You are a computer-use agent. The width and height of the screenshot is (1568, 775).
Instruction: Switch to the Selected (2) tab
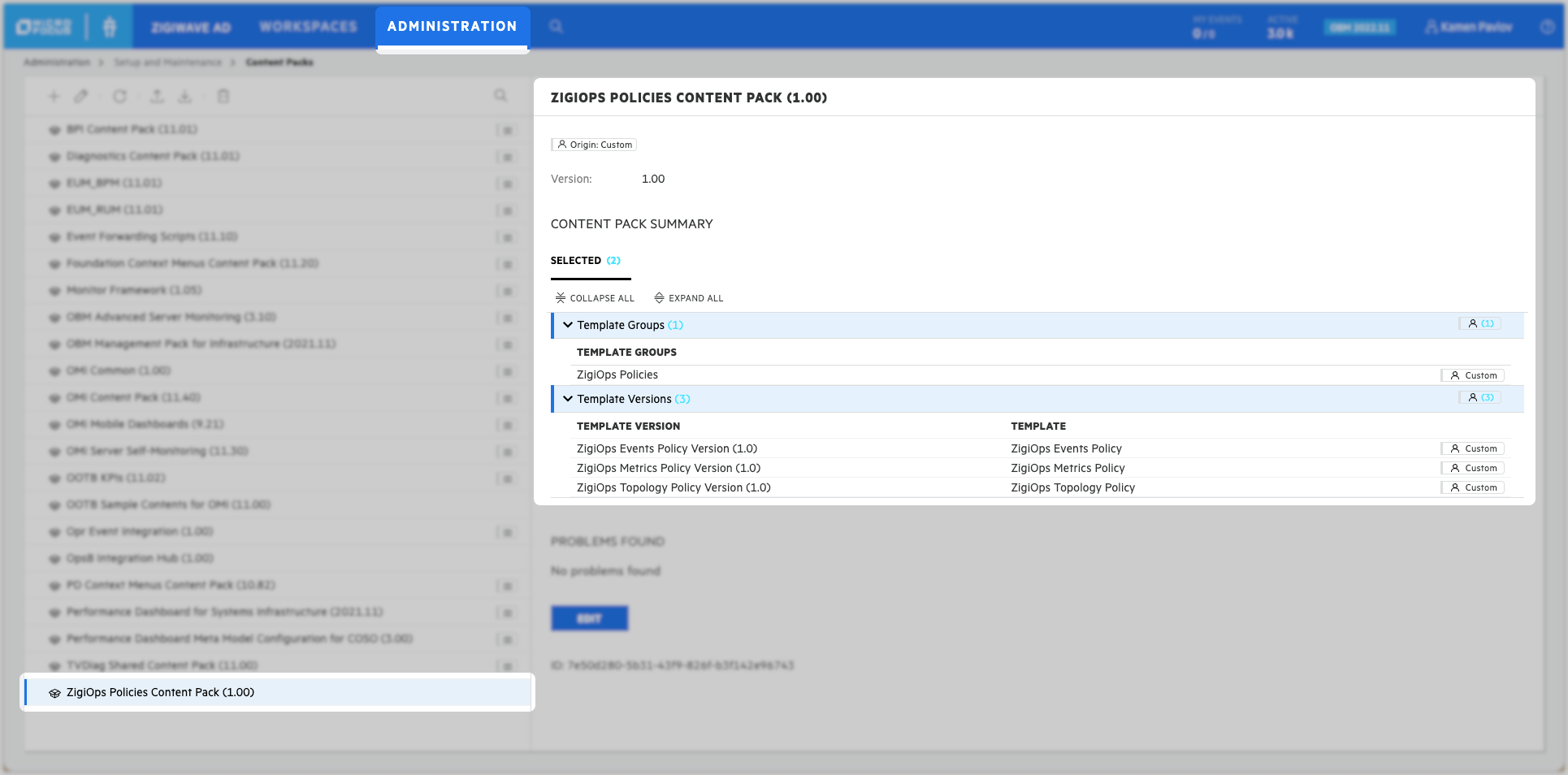tap(585, 261)
